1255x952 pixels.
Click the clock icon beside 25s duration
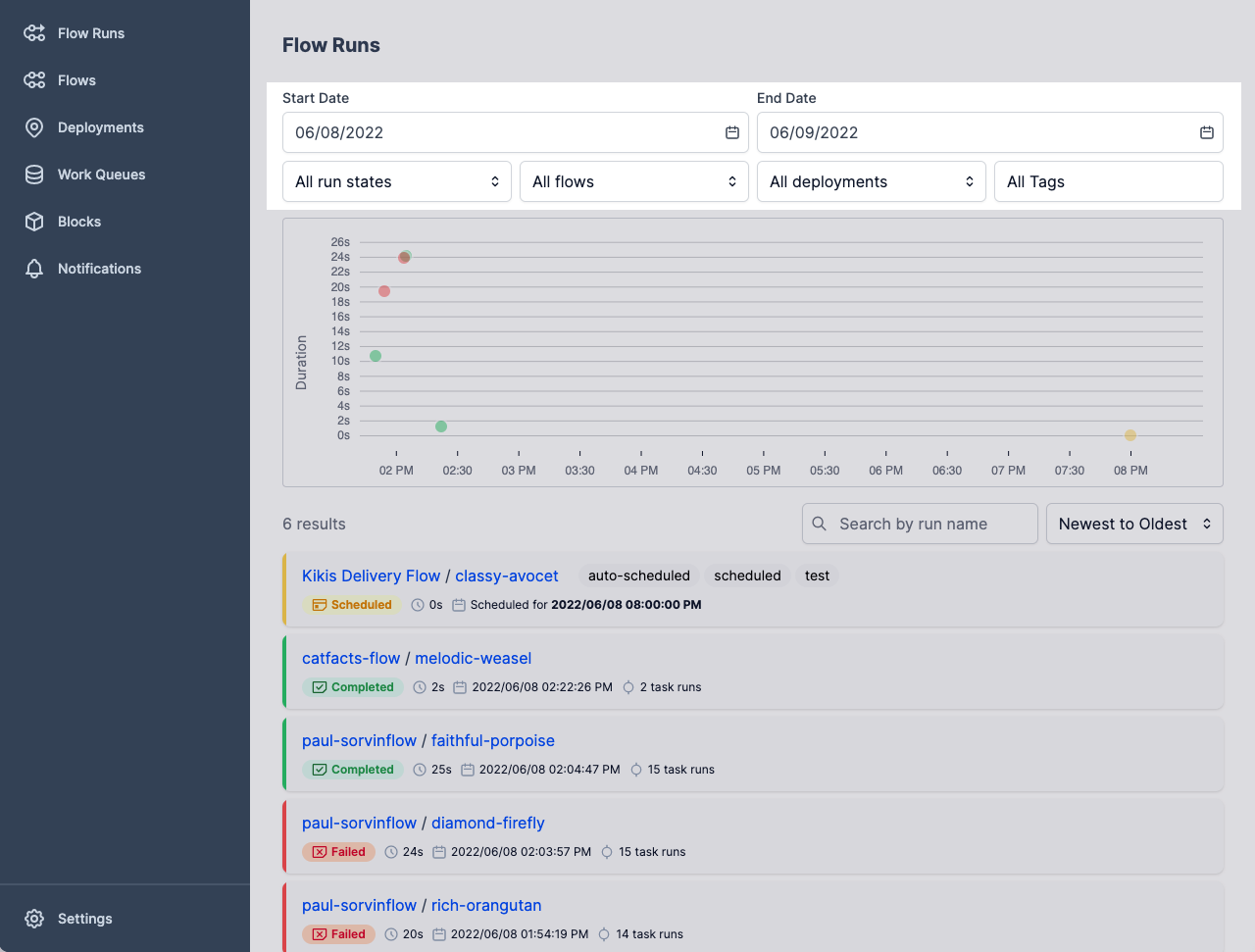420,770
